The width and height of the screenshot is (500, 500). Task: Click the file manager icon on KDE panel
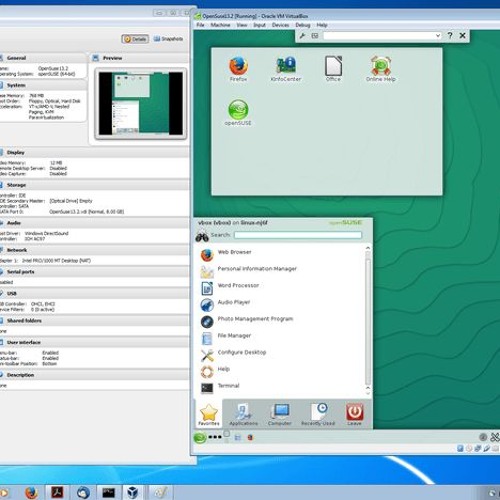tap(238, 437)
